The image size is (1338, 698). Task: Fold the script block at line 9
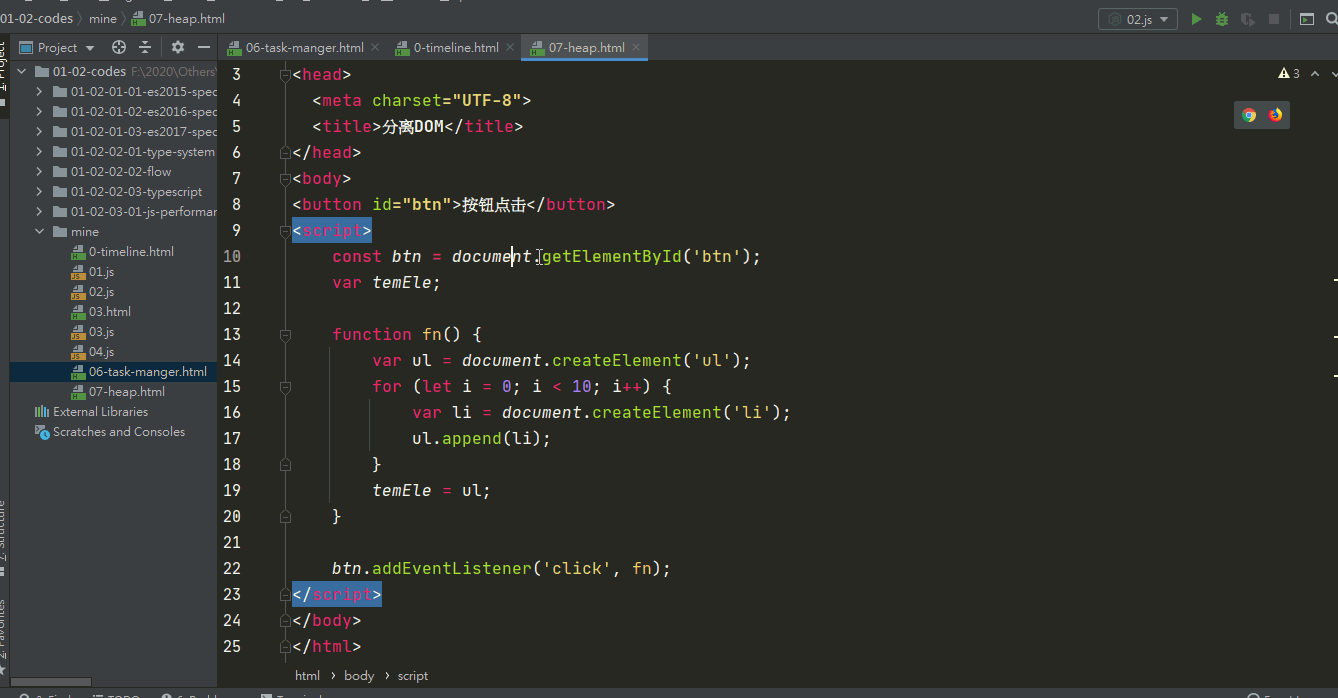coord(285,230)
